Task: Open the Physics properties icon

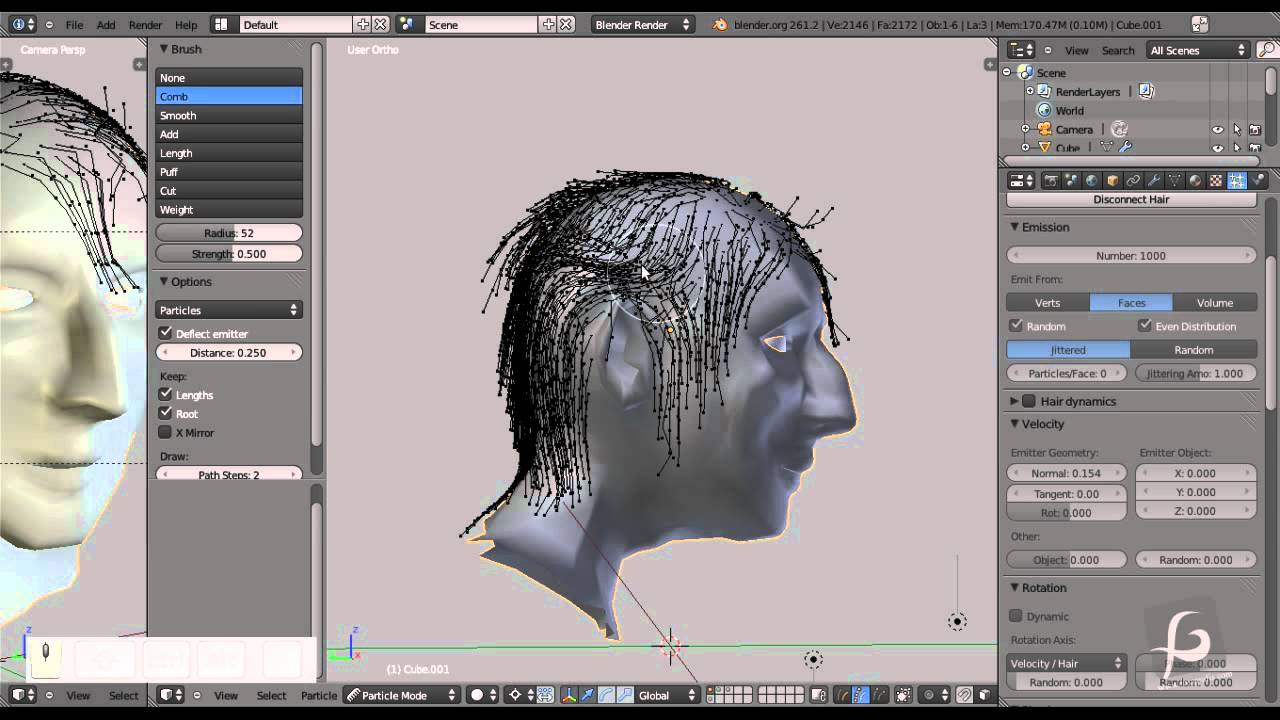Action: 1258,180
